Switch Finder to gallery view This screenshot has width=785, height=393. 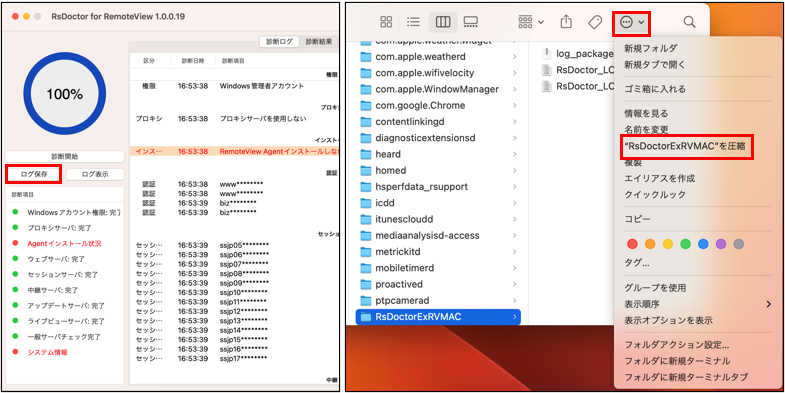tap(471, 22)
